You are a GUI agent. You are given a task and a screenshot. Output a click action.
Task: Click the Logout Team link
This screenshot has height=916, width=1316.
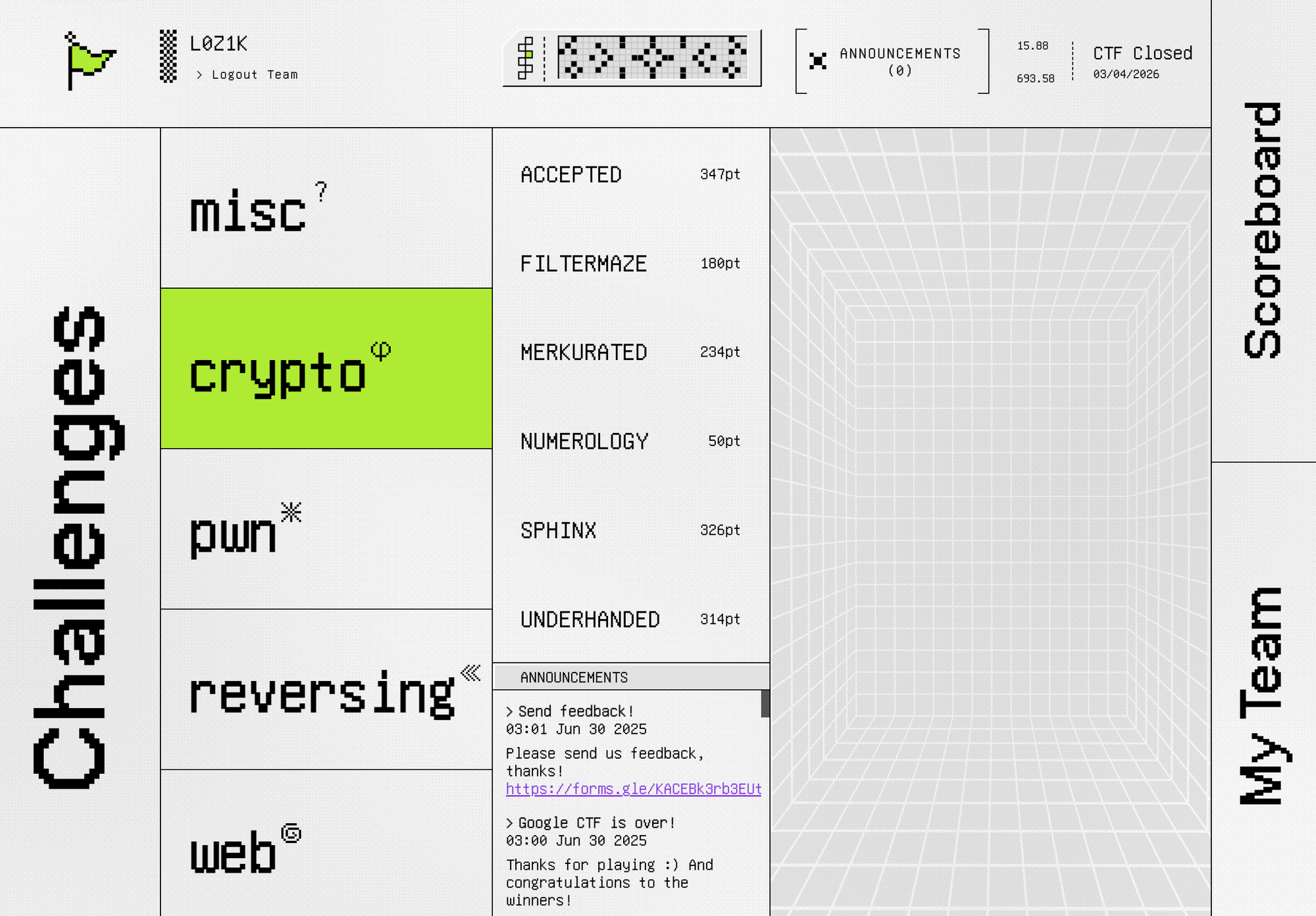[x=247, y=74]
